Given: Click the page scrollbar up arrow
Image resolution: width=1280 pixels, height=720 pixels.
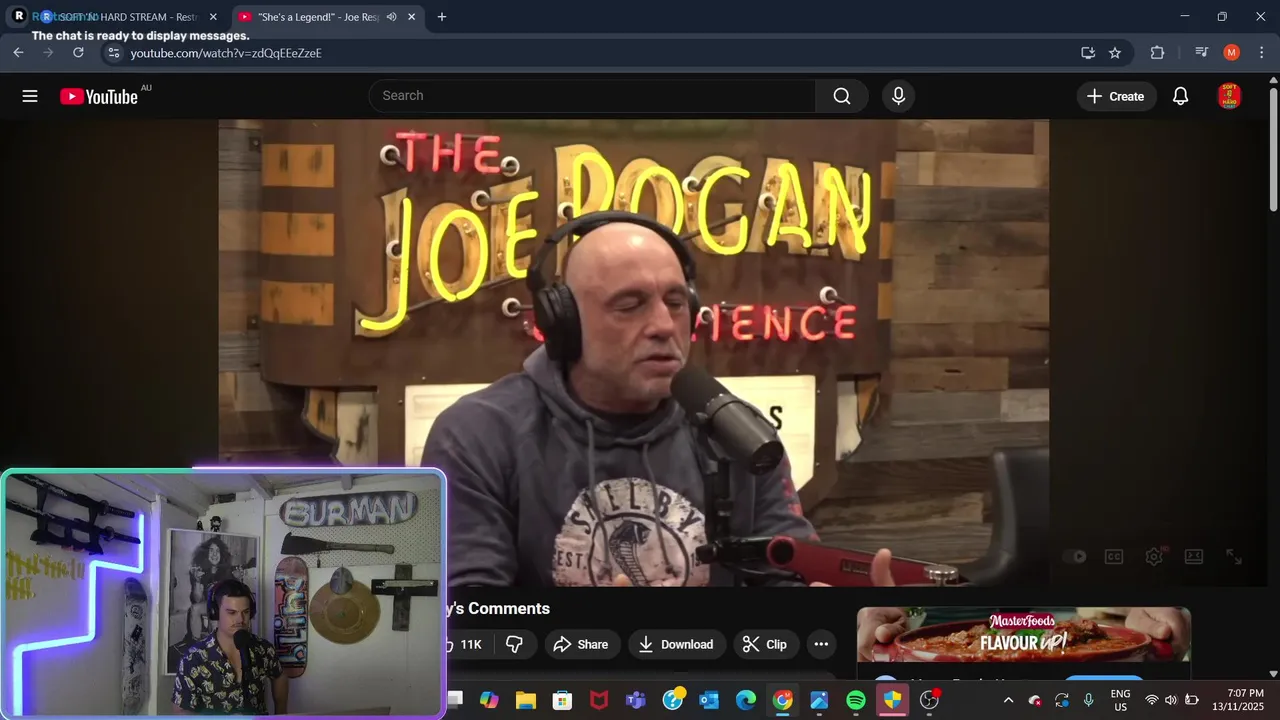Looking at the screenshot, I should coord(1273,79).
